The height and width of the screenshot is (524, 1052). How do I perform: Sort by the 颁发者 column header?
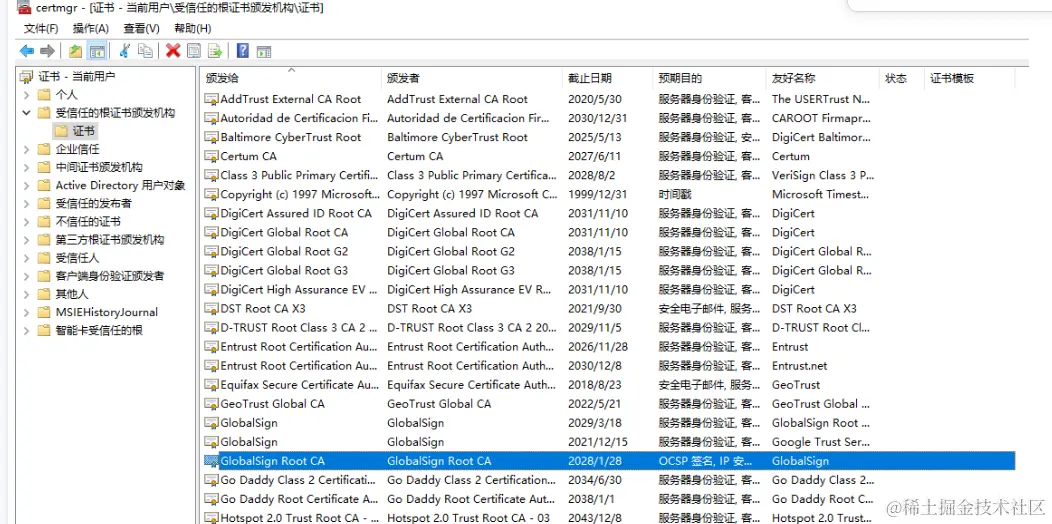pos(472,78)
